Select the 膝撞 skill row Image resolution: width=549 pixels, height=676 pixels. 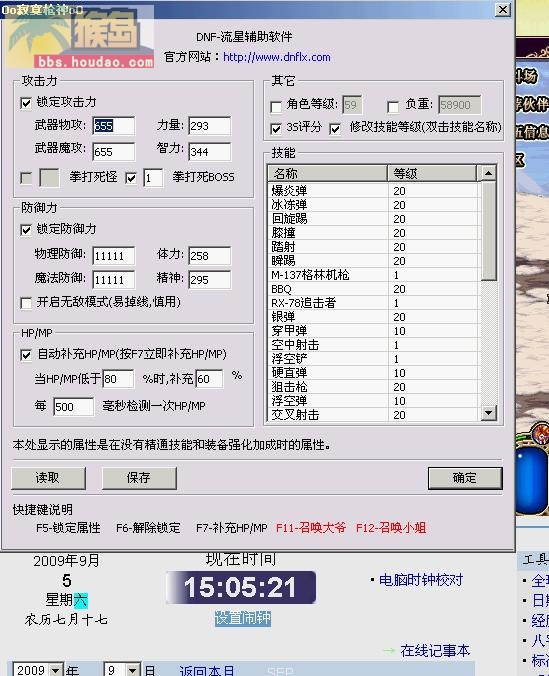pyautogui.click(x=373, y=233)
